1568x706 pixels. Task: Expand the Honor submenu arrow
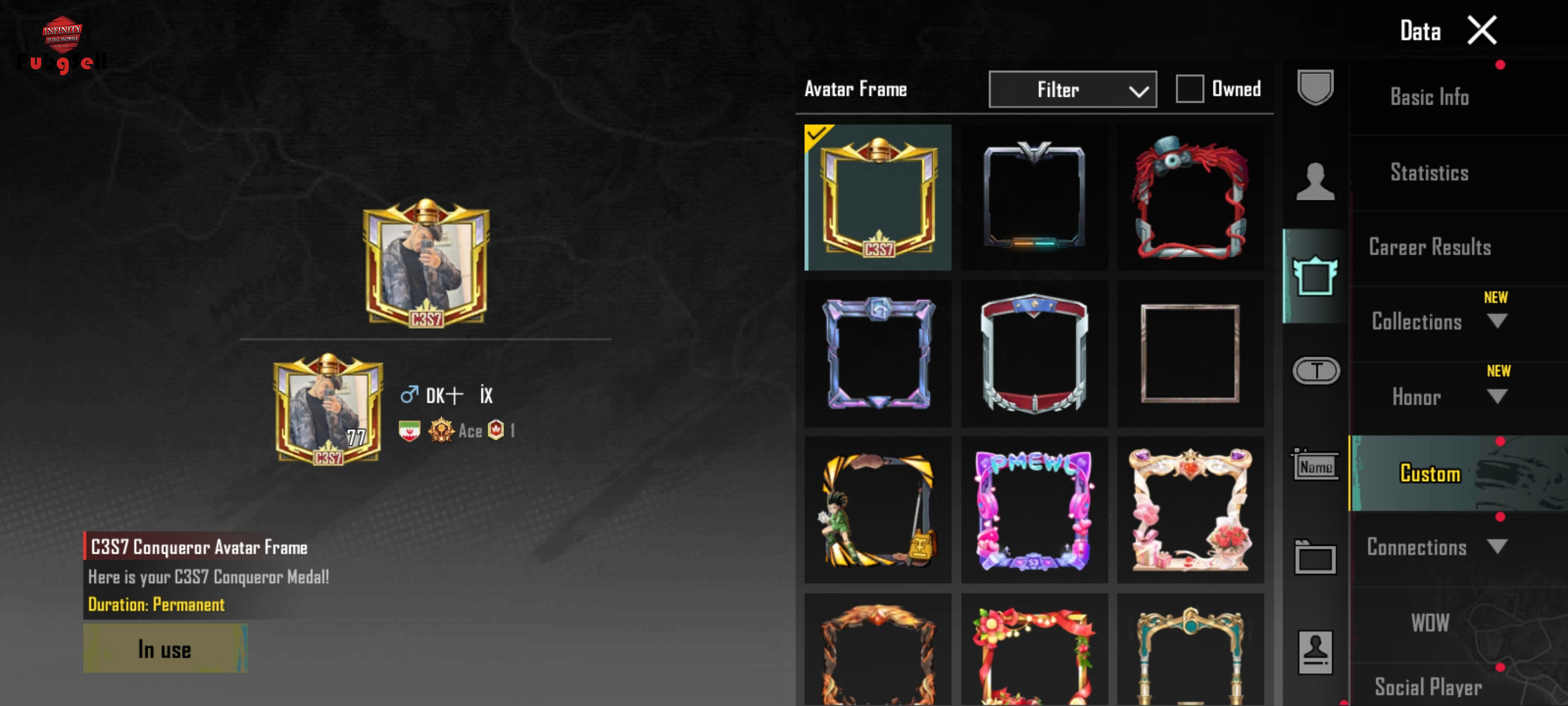1497,396
